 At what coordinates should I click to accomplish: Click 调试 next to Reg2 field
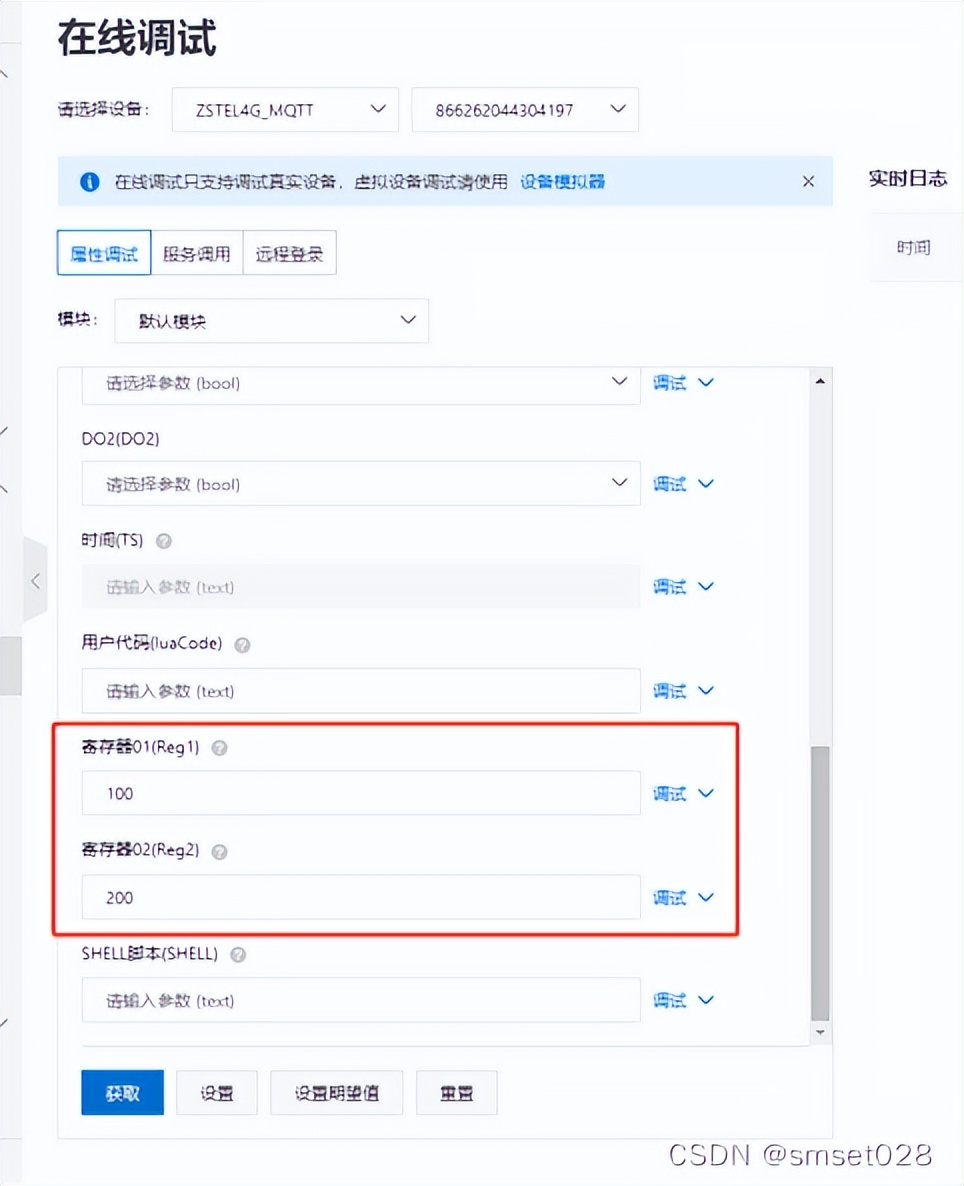click(x=669, y=898)
